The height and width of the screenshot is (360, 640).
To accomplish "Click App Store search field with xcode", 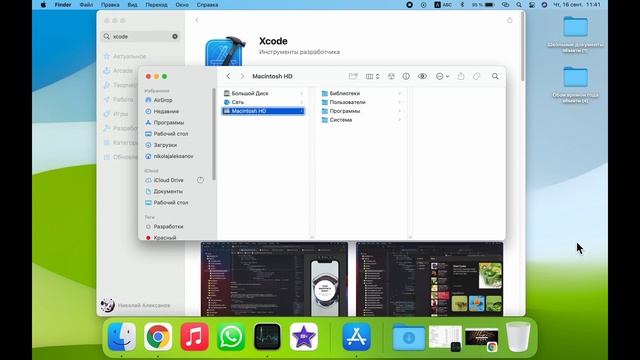I will (140, 36).
